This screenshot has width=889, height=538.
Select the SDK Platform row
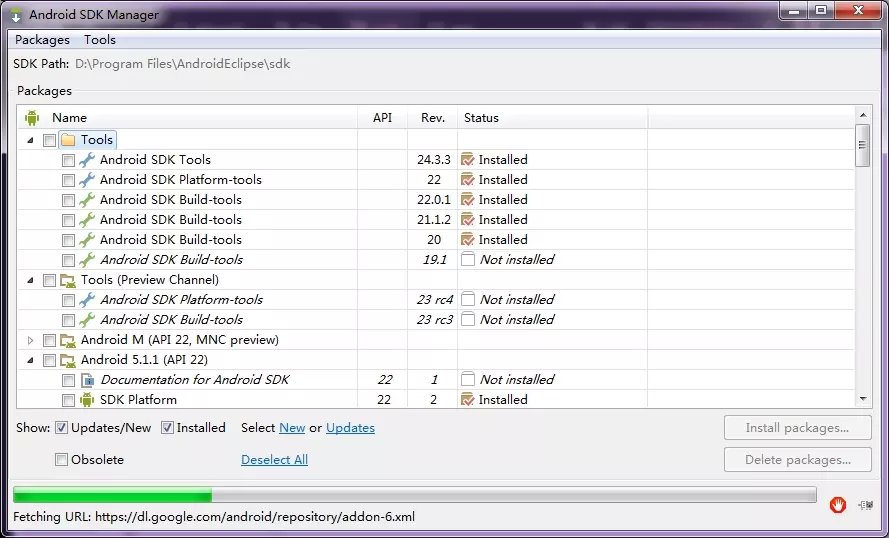coord(435,400)
